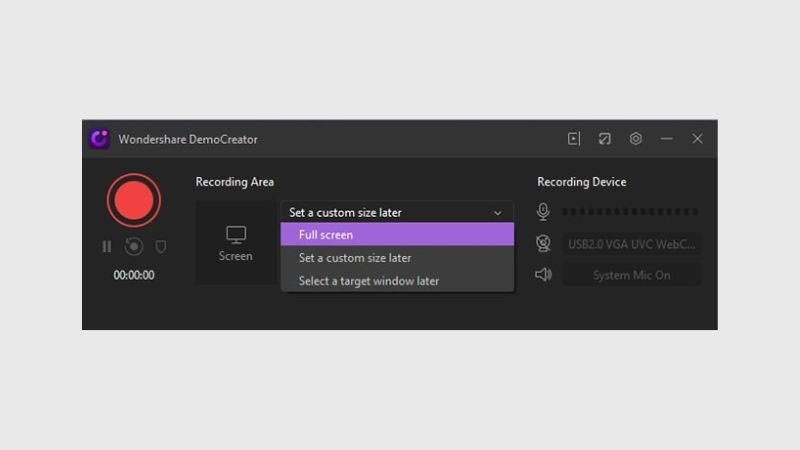Choose Set a custom size later option
This screenshot has height=450, width=800.
tap(397, 258)
